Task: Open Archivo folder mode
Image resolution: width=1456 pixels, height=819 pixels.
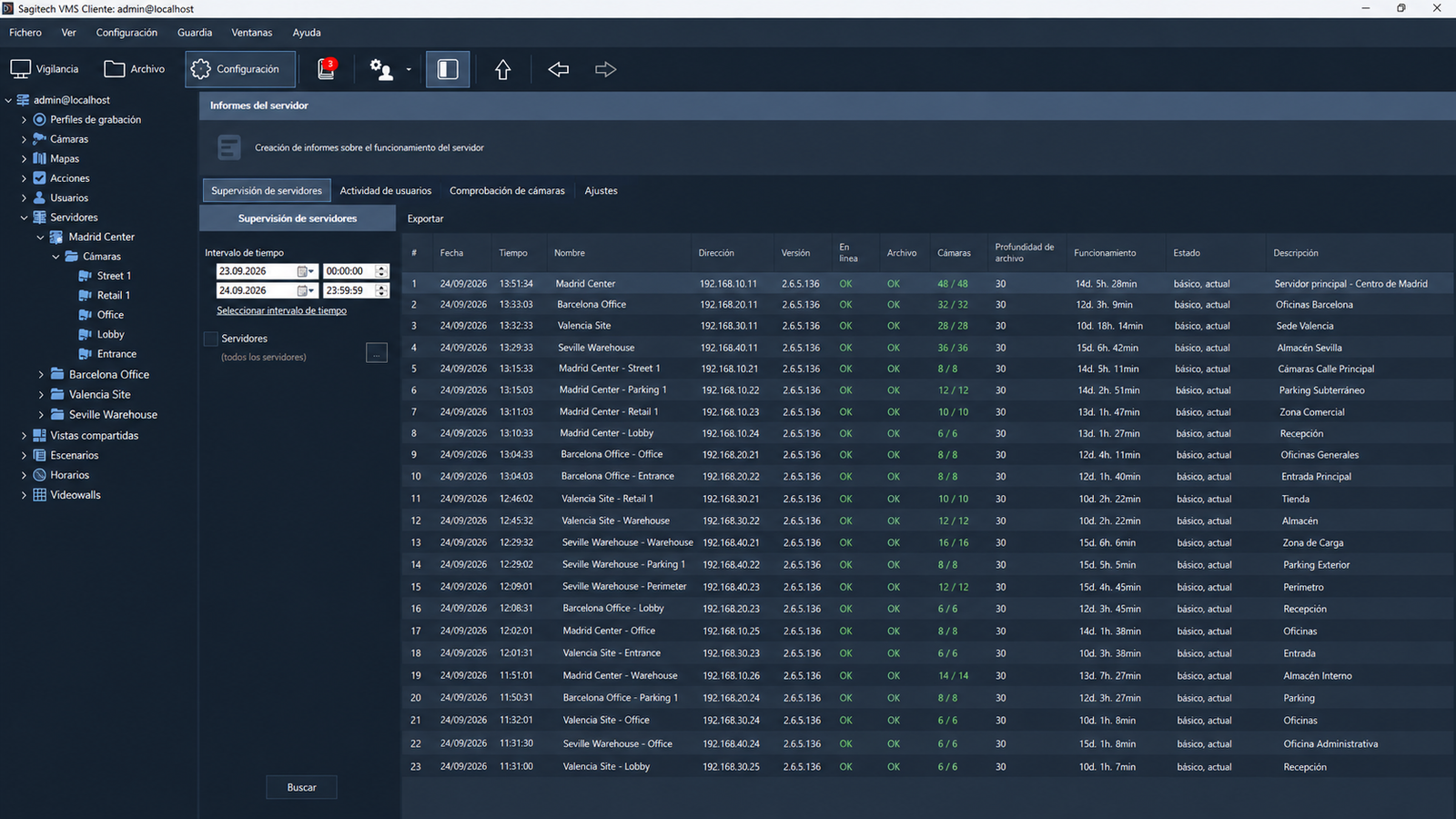Action: click(135, 69)
